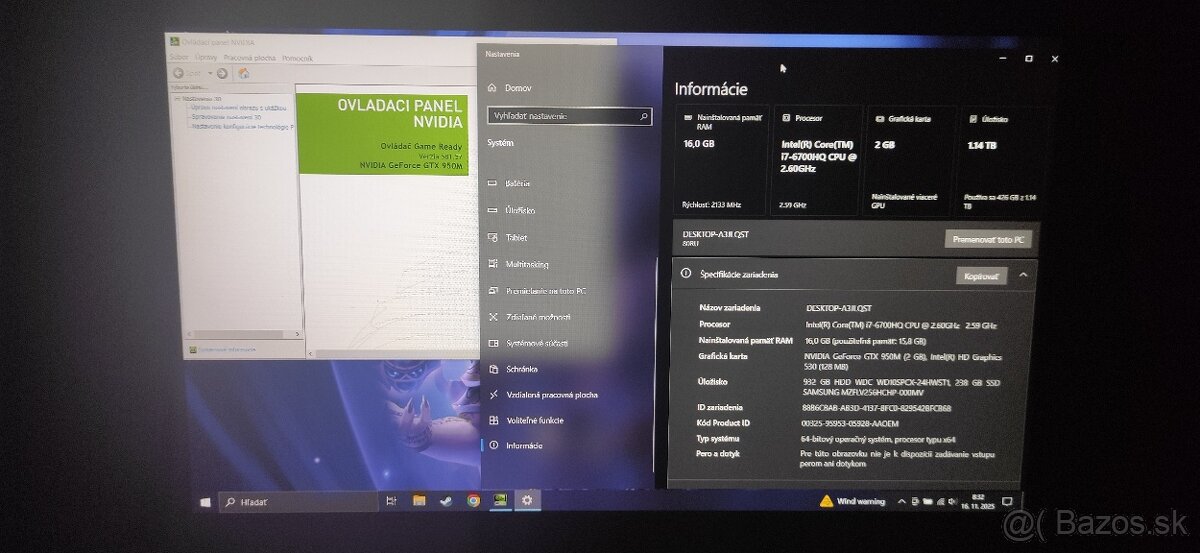
Task: Click the Úložisko card icon
Action: point(973,118)
